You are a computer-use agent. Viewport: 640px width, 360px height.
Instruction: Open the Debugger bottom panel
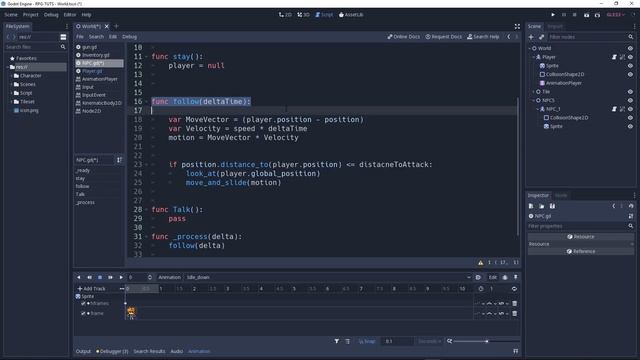(x=112, y=351)
